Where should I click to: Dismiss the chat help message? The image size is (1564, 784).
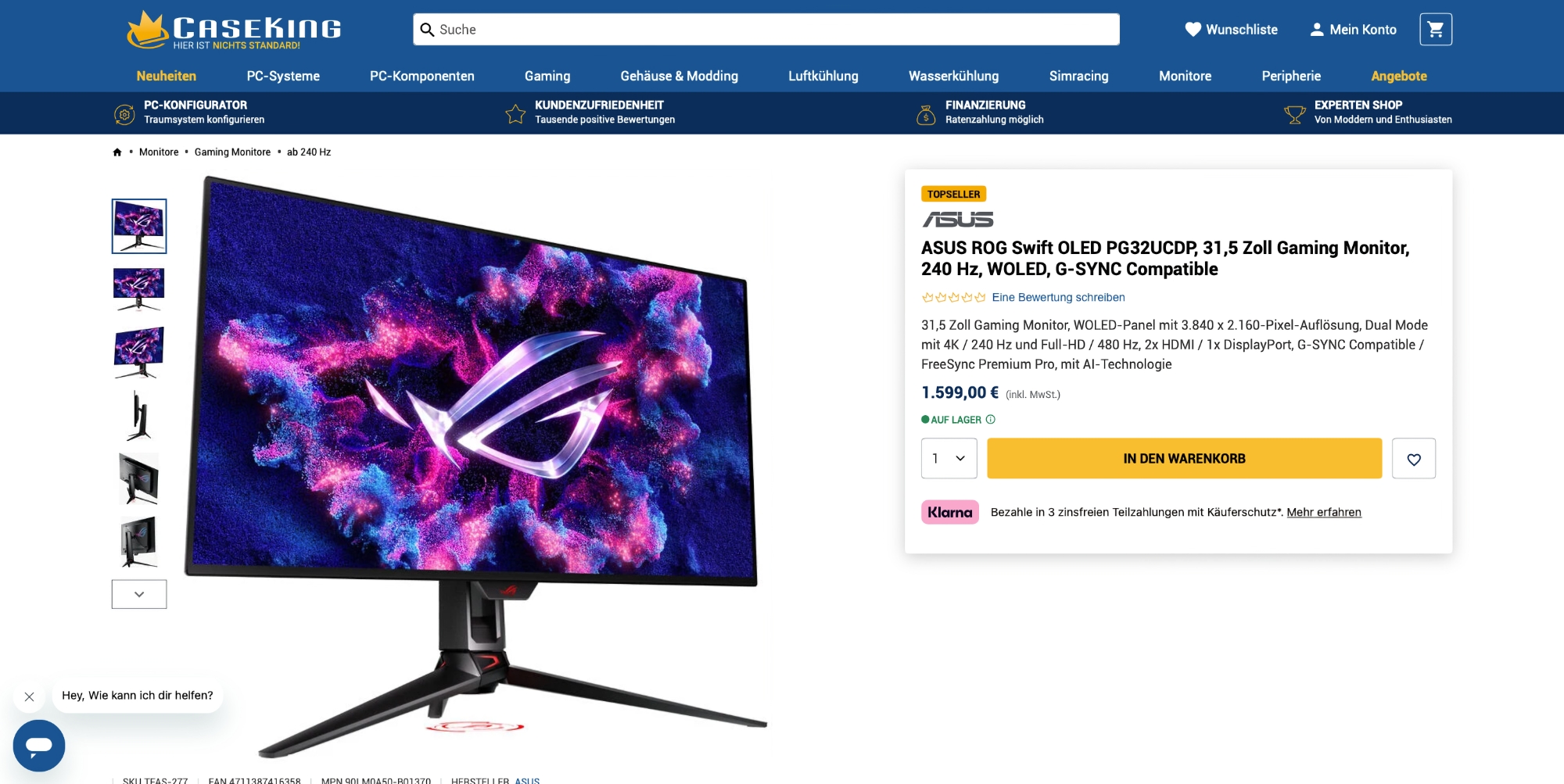30,696
